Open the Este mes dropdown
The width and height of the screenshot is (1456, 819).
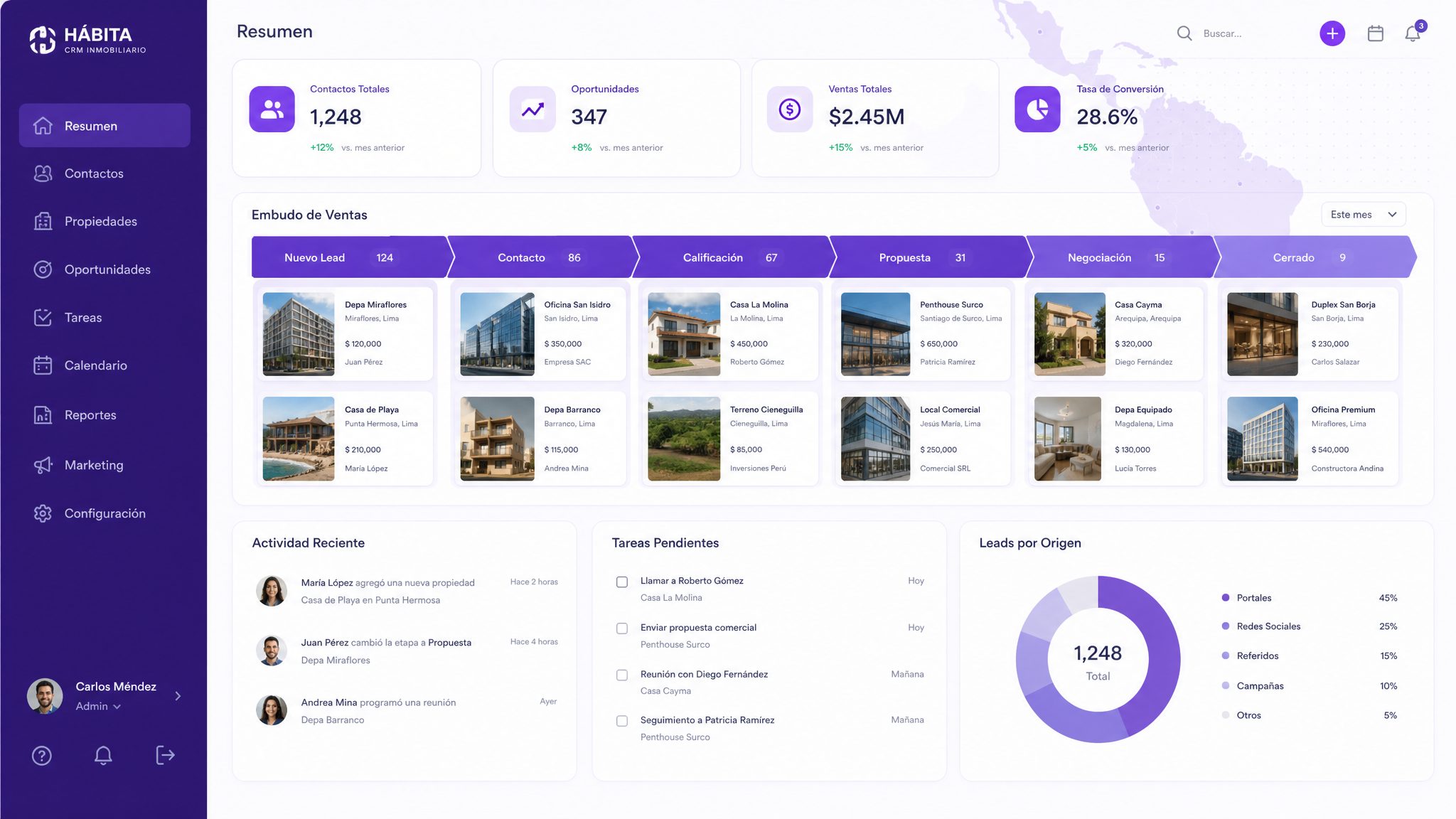(x=1363, y=215)
